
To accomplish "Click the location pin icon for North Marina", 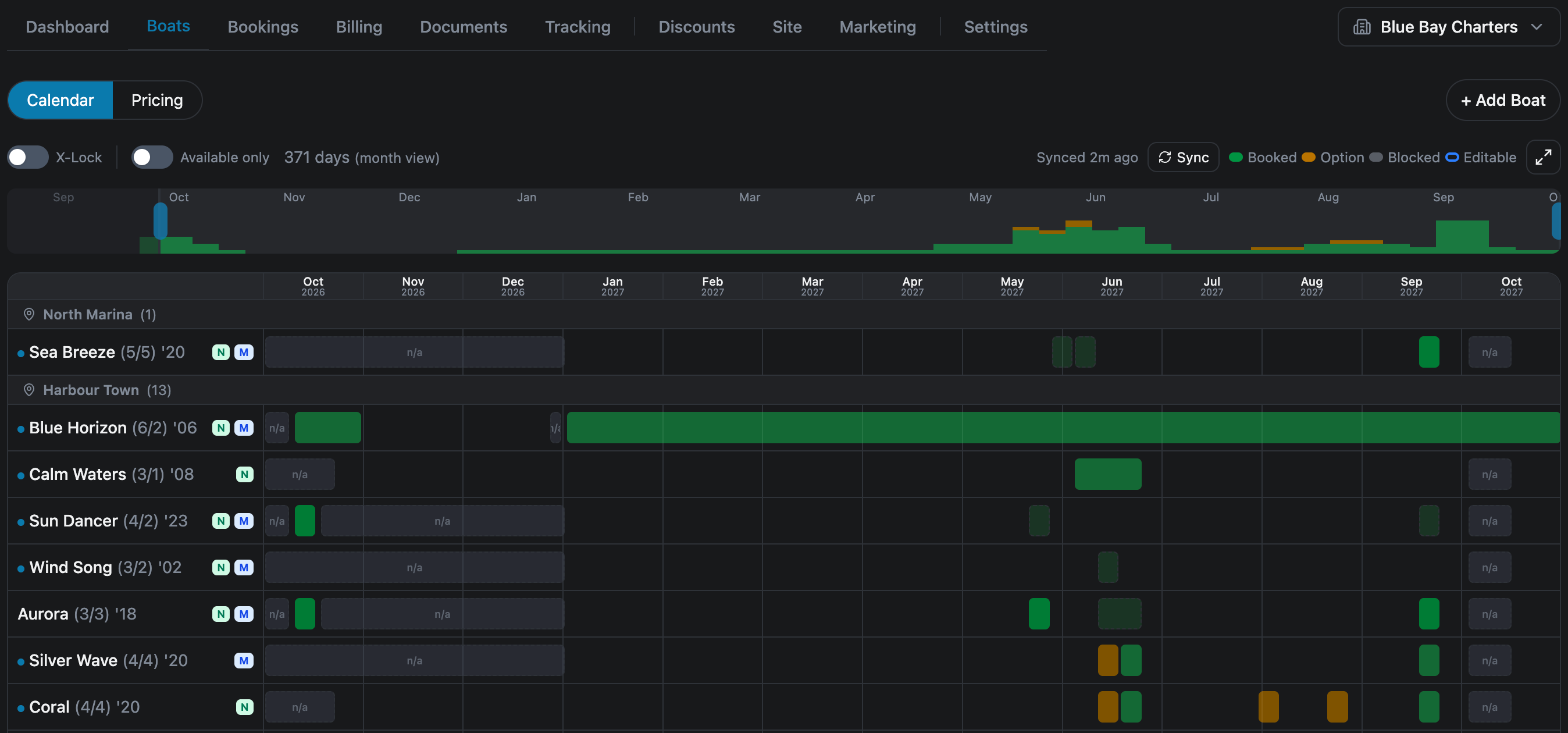I will (x=29, y=314).
